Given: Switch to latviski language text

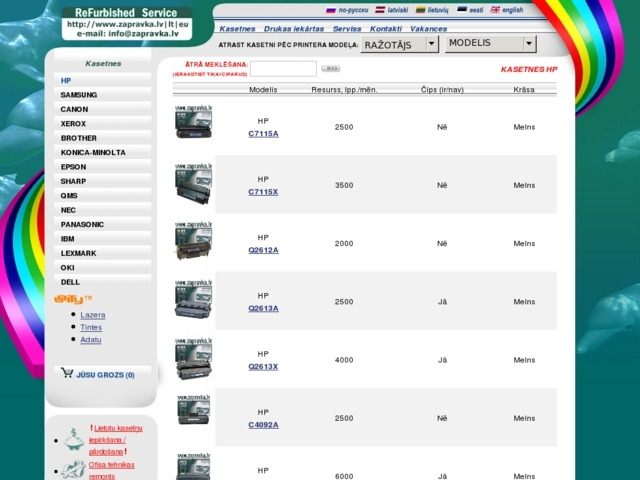Looking at the screenshot, I should pos(398,10).
